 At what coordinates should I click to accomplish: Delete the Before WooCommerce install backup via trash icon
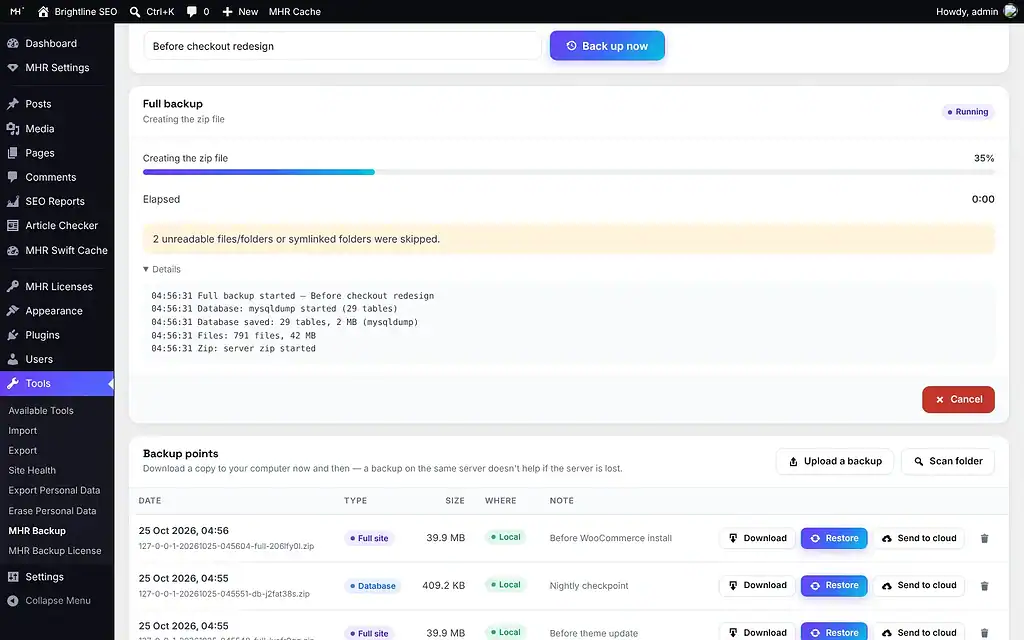coord(984,538)
